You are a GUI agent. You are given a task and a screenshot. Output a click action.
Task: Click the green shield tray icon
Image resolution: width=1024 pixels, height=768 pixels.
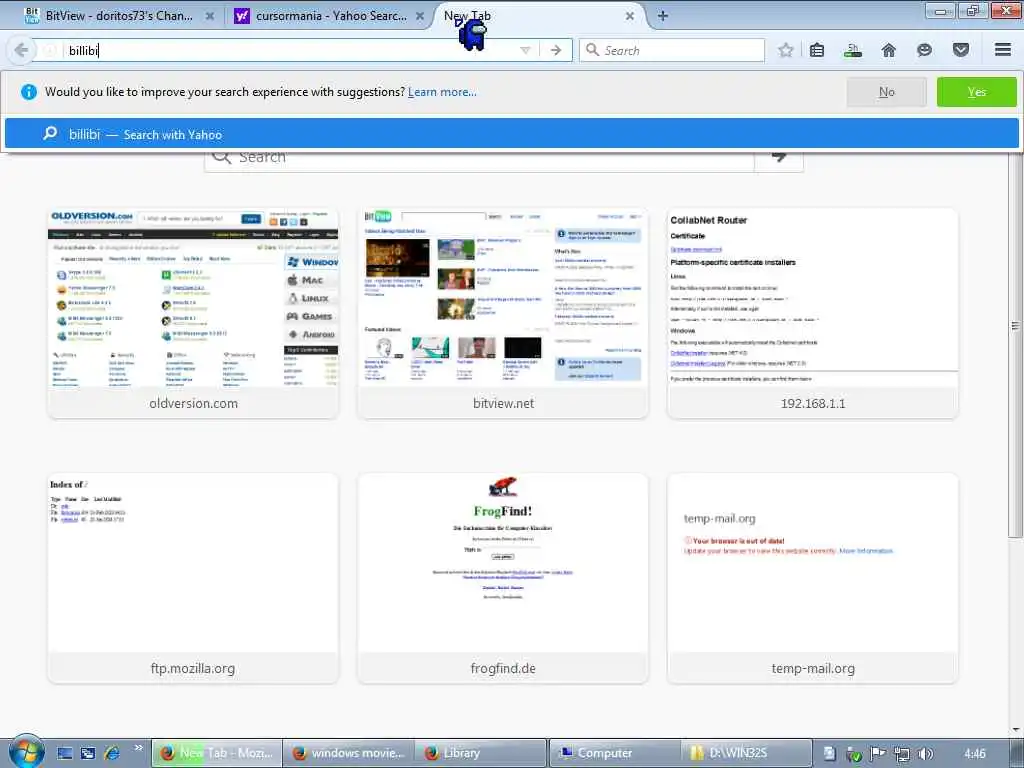tap(853, 754)
